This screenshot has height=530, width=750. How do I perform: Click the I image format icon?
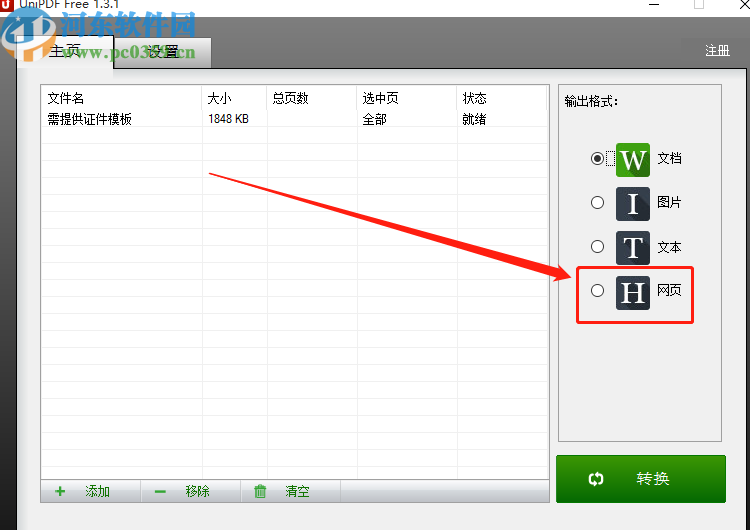coord(632,204)
